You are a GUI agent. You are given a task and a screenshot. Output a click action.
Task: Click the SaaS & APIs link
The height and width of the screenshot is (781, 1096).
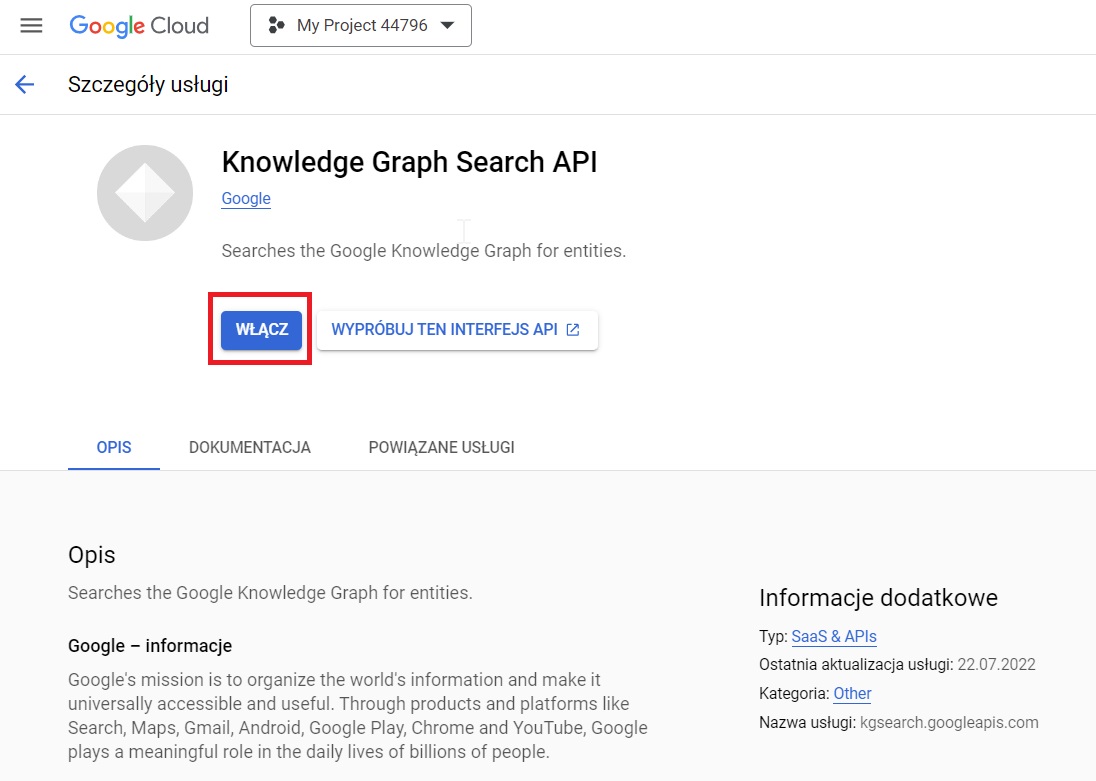click(x=834, y=636)
